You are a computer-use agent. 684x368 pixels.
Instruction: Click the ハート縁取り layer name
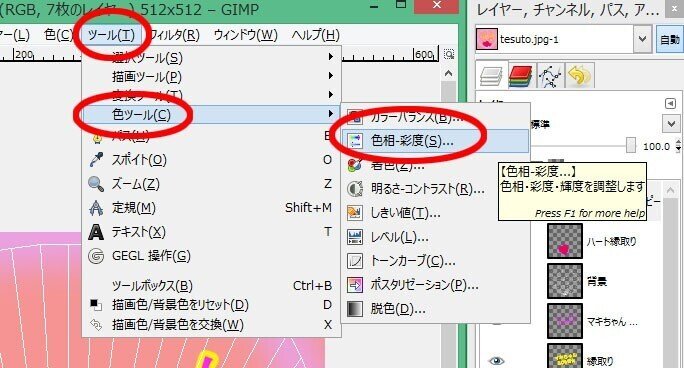(x=611, y=241)
